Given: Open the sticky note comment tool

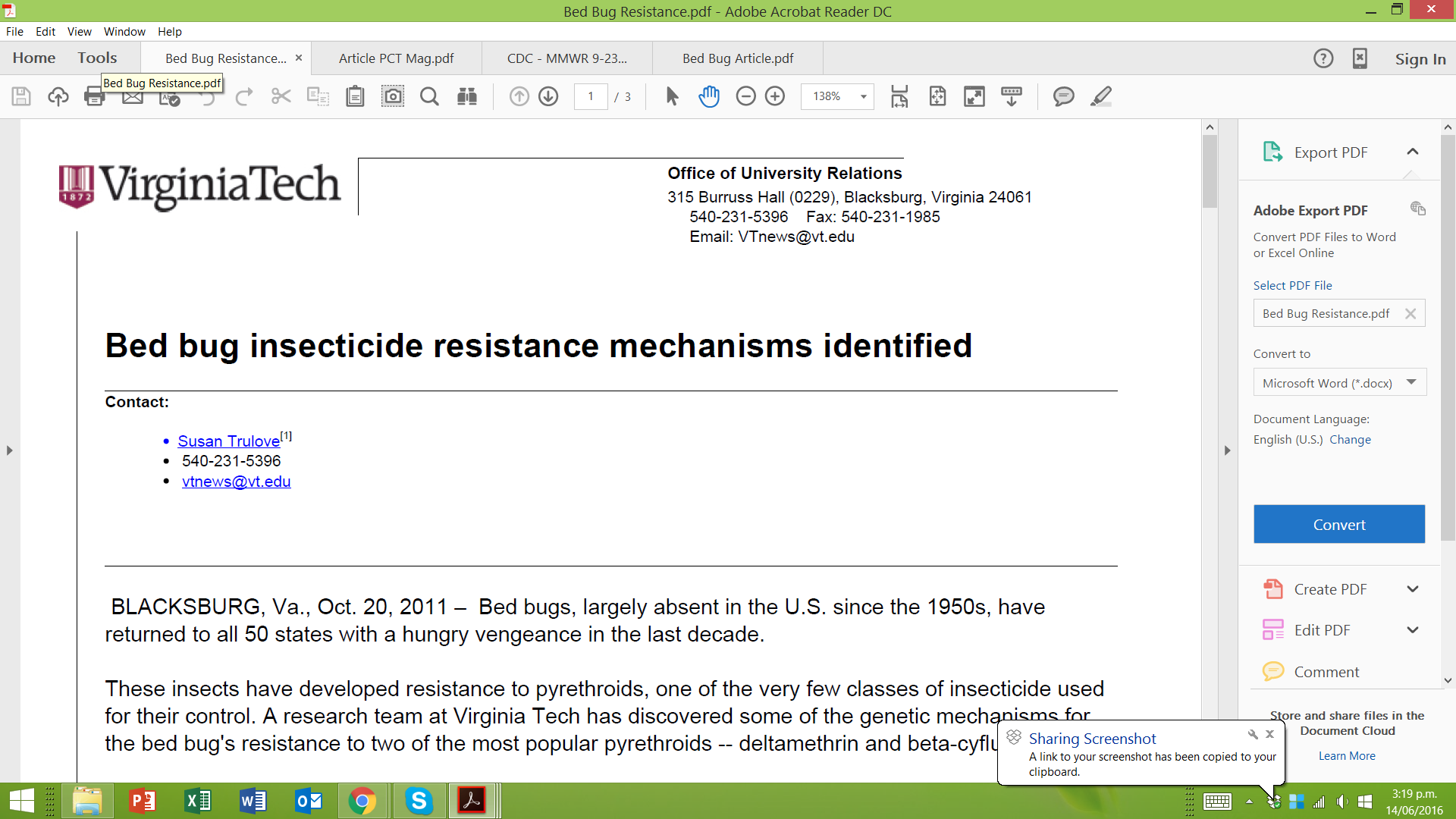Looking at the screenshot, I should [1063, 96].
